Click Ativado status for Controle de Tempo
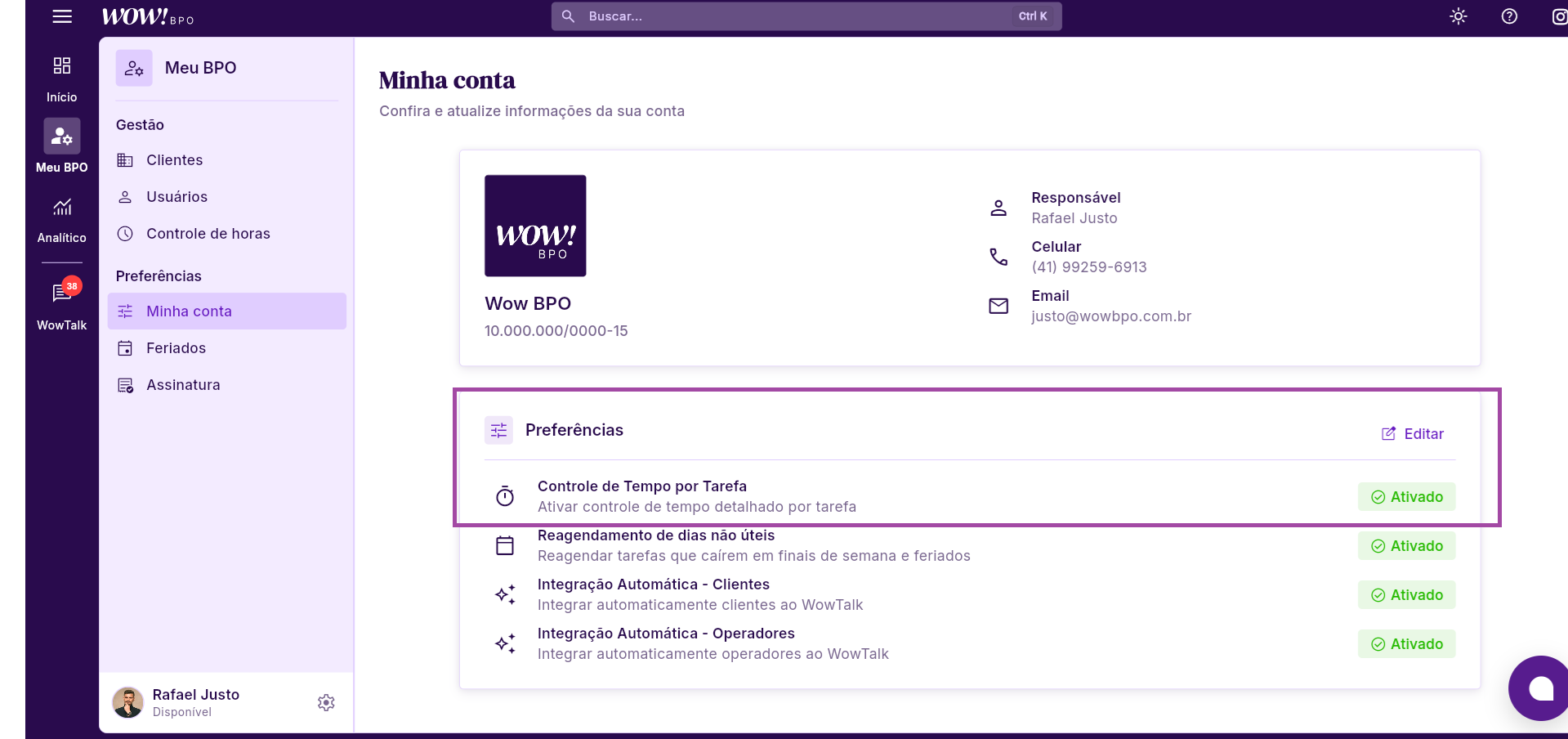 pyautogui.click(x=1406, y=497)
